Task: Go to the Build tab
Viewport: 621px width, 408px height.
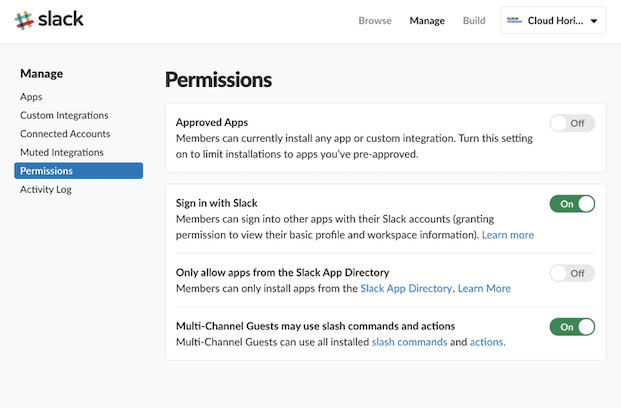Action: click(x=474, y=21)
